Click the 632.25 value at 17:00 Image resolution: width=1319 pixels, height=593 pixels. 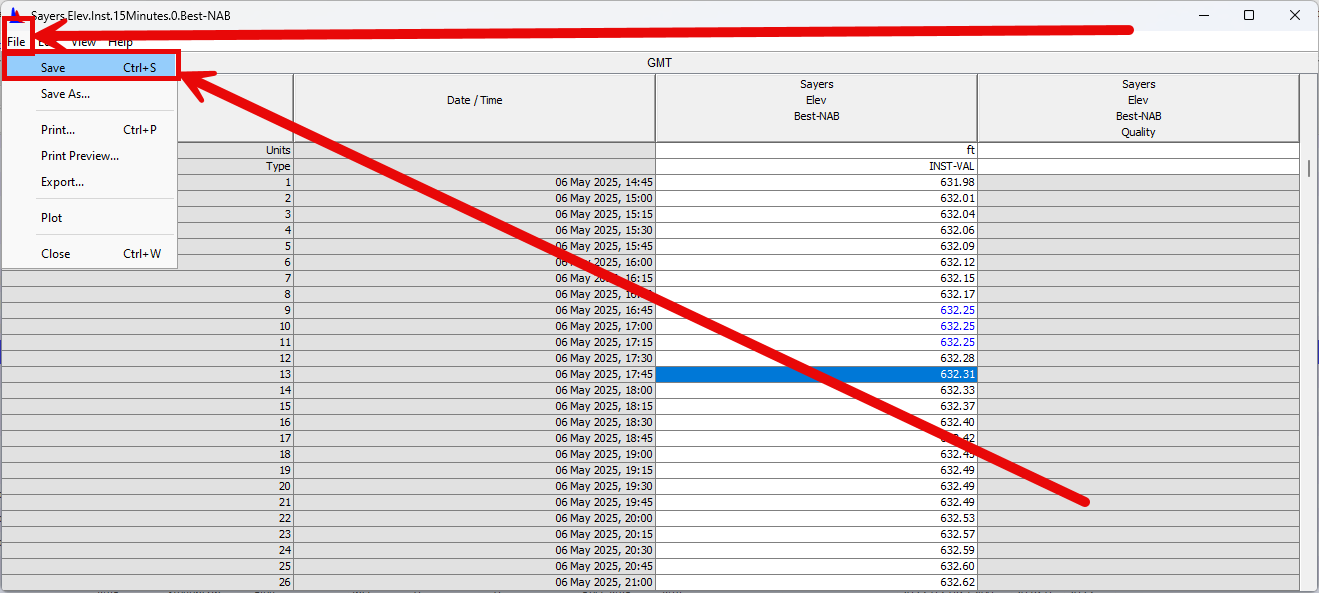(x=816, y=326)
